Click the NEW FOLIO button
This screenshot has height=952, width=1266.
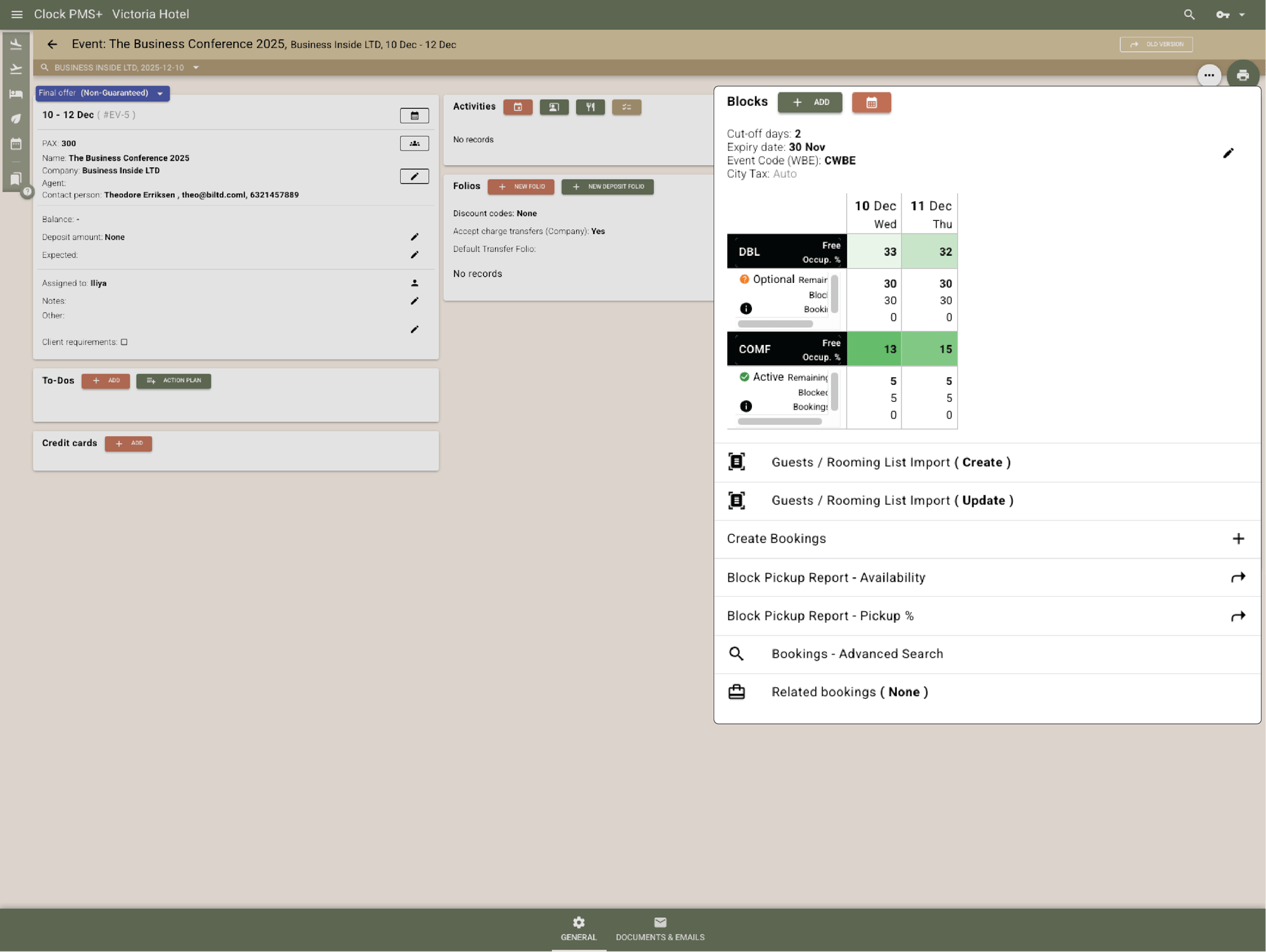pyautogui.click(x=521, y=187)
